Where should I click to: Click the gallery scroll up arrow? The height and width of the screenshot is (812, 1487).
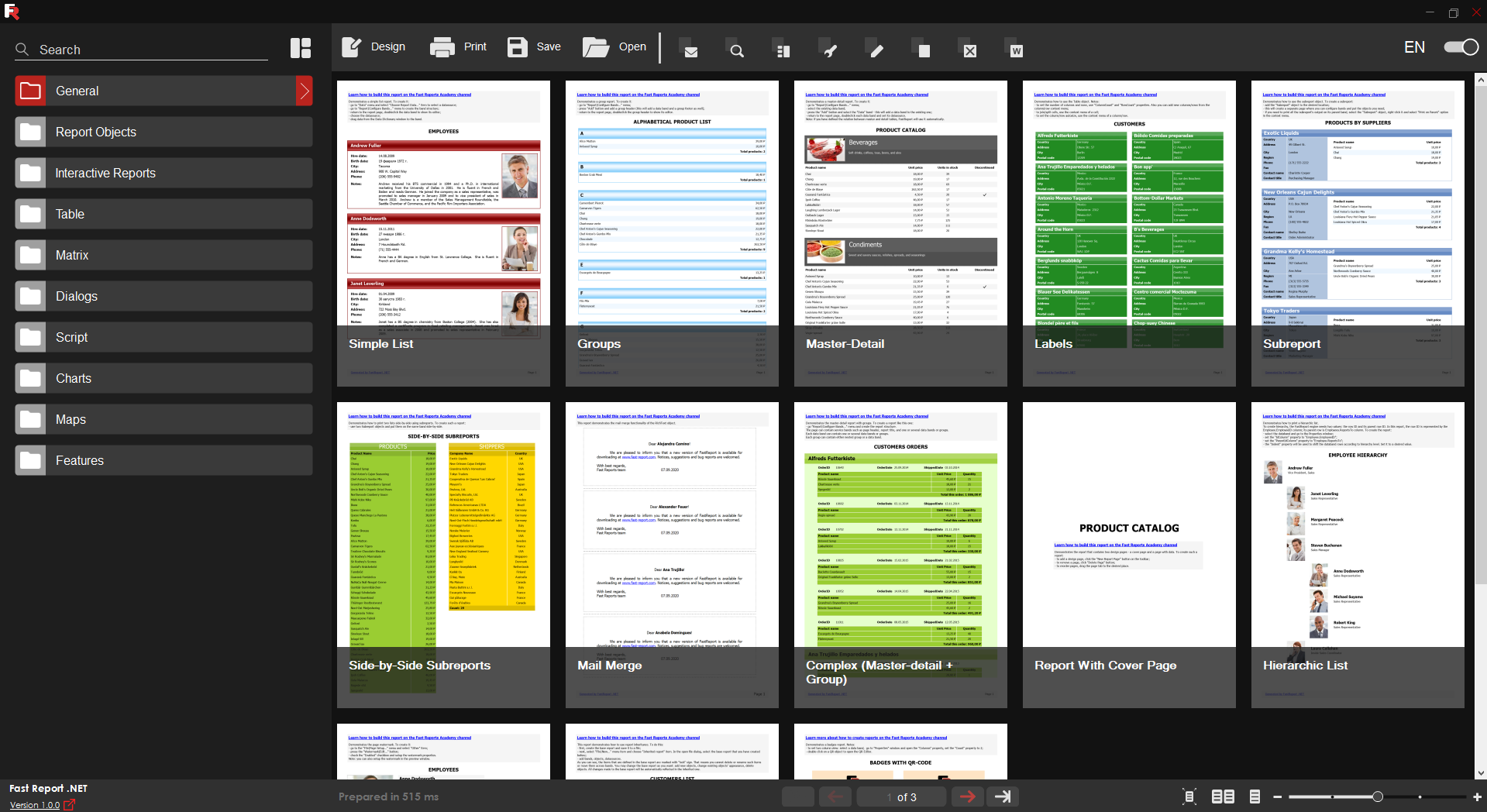click(1481, 80)
